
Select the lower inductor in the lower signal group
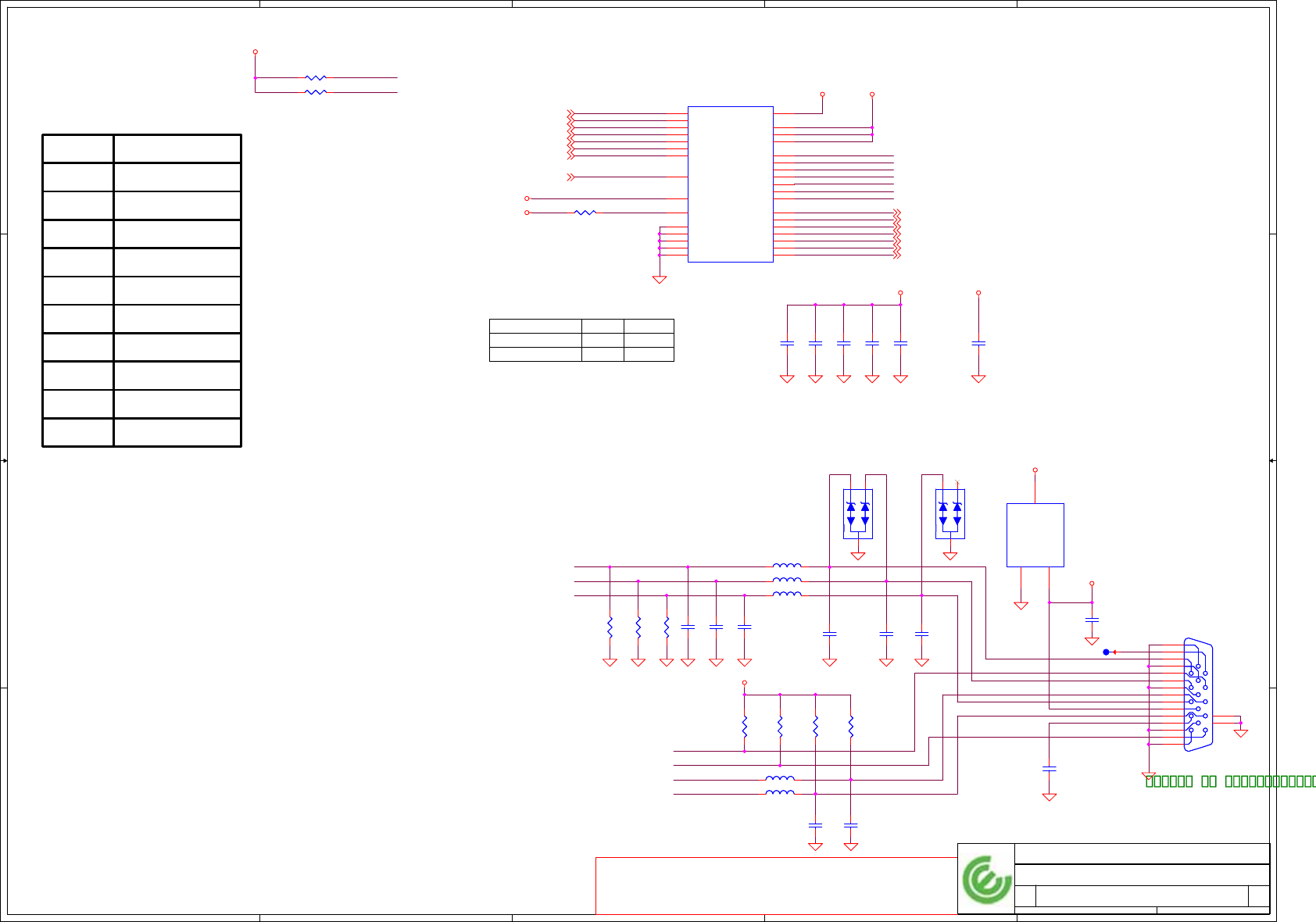[780, 792]
